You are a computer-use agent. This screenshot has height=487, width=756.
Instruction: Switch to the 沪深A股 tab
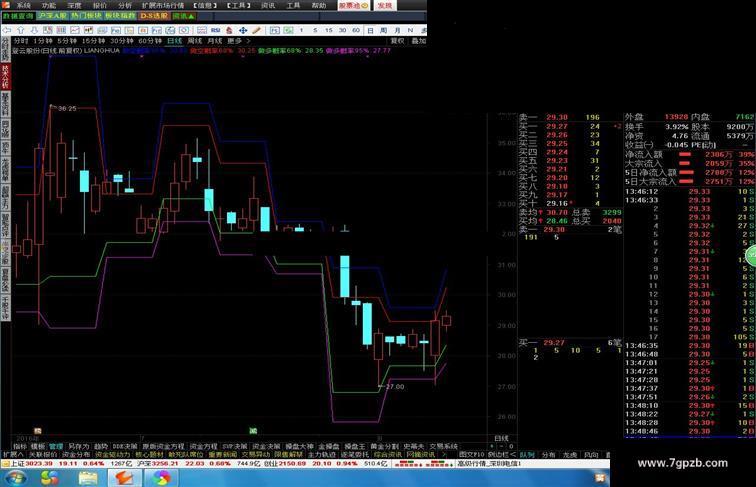pyautogui.click(x=53, y=16)
